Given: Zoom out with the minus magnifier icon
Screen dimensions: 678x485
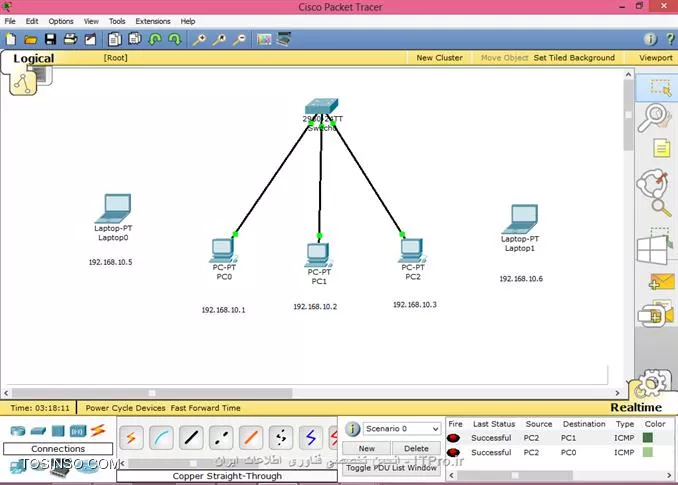Looking at the screenshot, I should 239,40.
